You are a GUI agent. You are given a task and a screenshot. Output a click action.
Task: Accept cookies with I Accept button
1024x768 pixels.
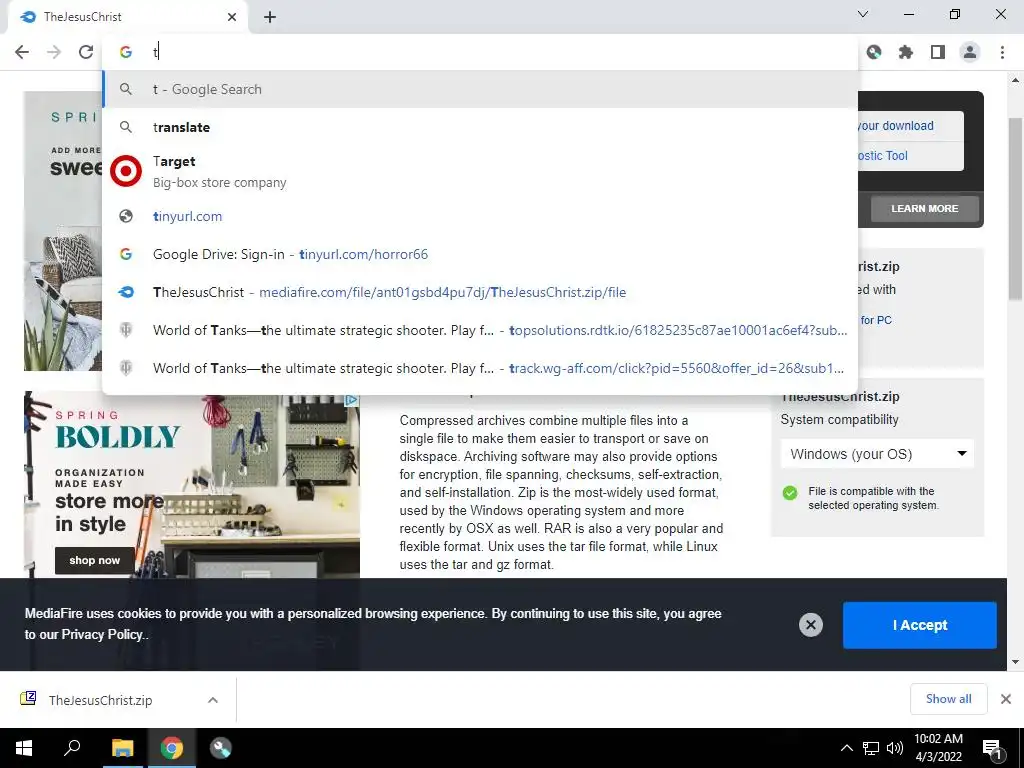pyautogui.click(x=920, y=625)
